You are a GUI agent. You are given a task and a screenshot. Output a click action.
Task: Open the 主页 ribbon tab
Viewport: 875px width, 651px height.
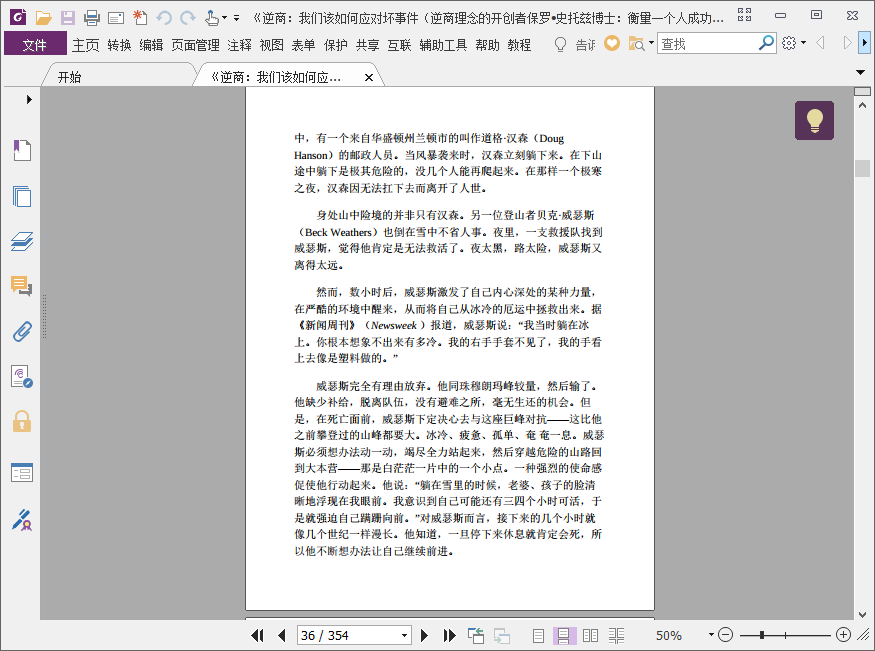coord(85,45)
